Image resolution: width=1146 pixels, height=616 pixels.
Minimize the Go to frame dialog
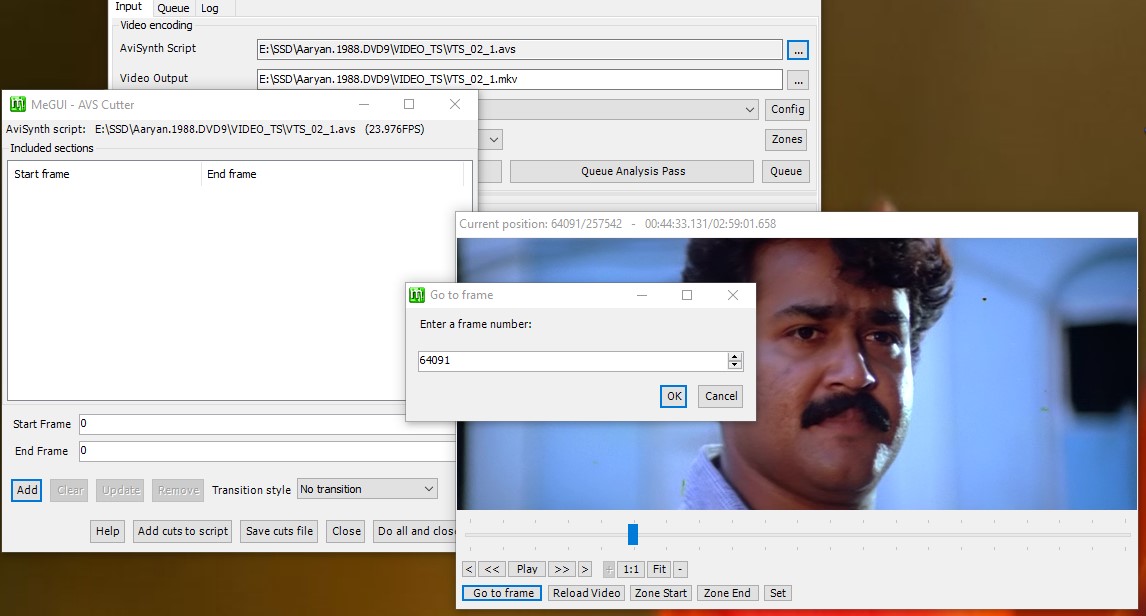pyautogui.click(x=642, y=295)
